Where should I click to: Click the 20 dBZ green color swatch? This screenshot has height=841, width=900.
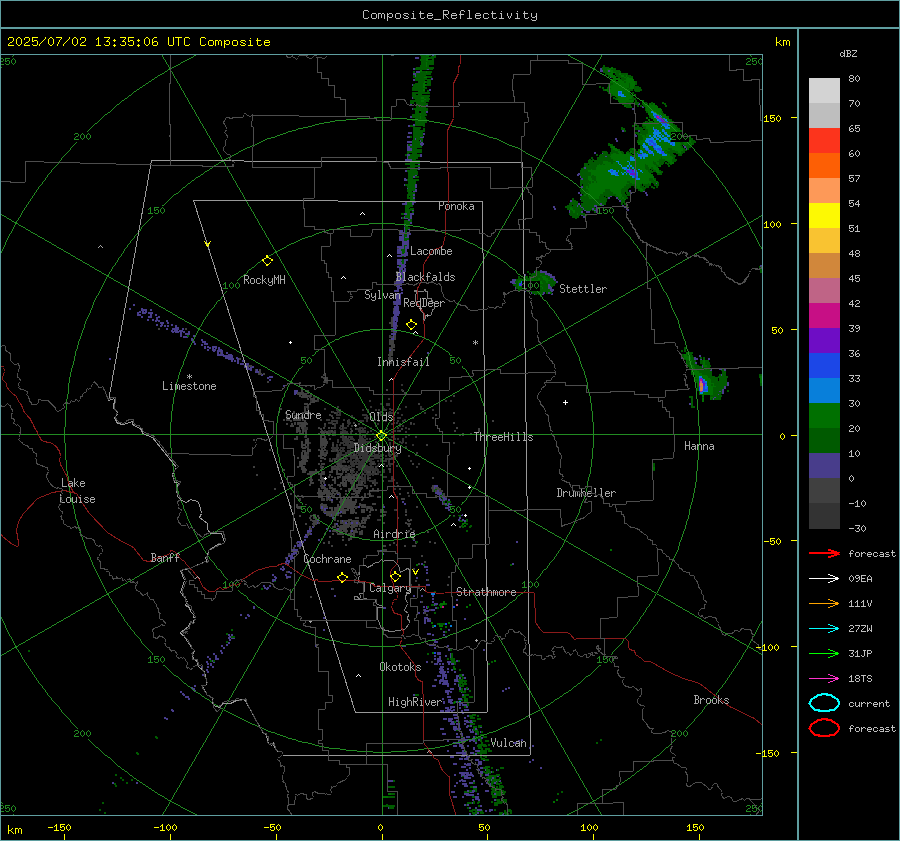coord(824,415)
